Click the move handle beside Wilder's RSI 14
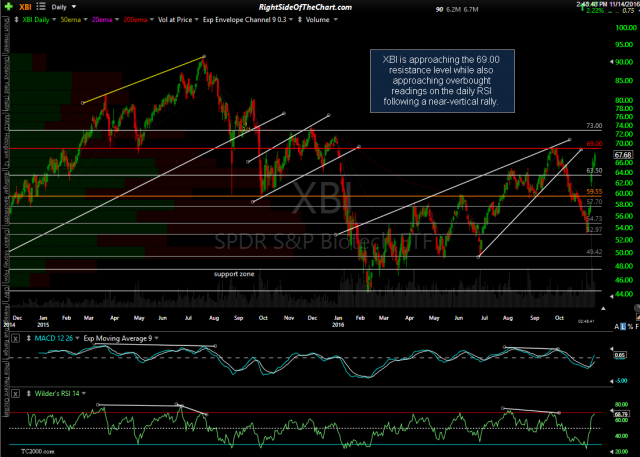 point(29,394)
